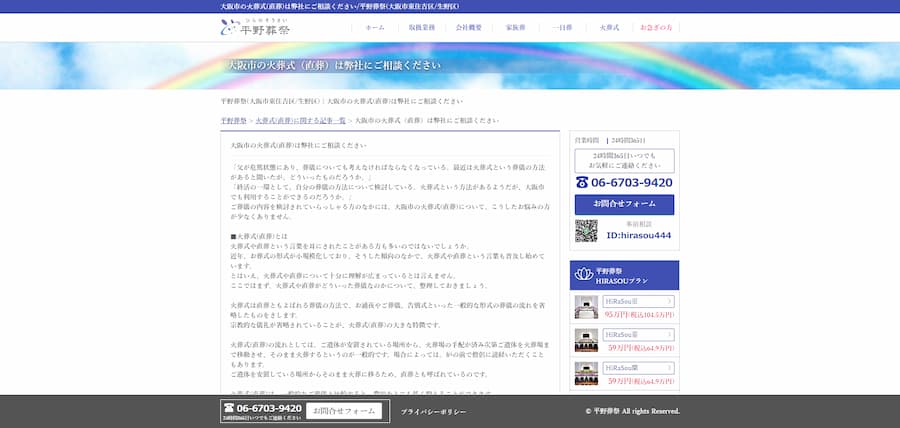Open the 火葬式(直葬)に関する記事一覧 breadcrumb link
The image size is (900, 428).
pyautogui.click(x=300, y=120)
